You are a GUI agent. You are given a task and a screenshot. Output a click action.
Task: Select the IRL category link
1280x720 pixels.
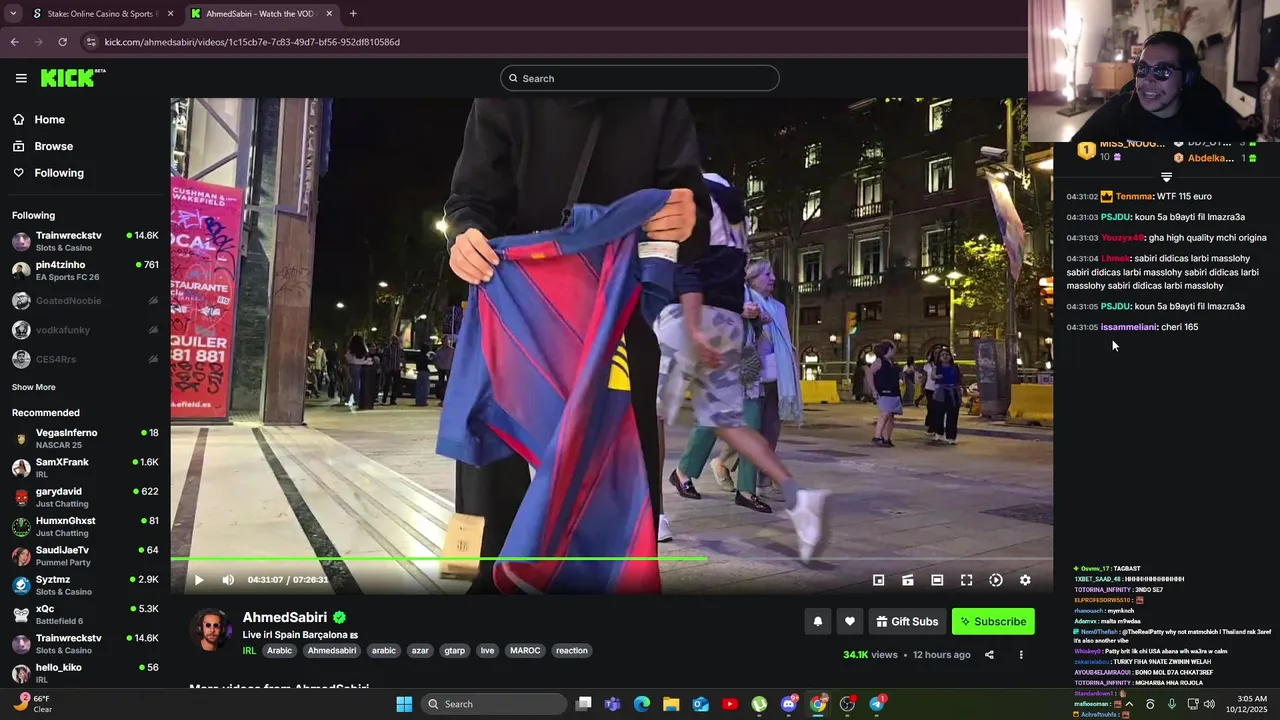click(250, 651)
